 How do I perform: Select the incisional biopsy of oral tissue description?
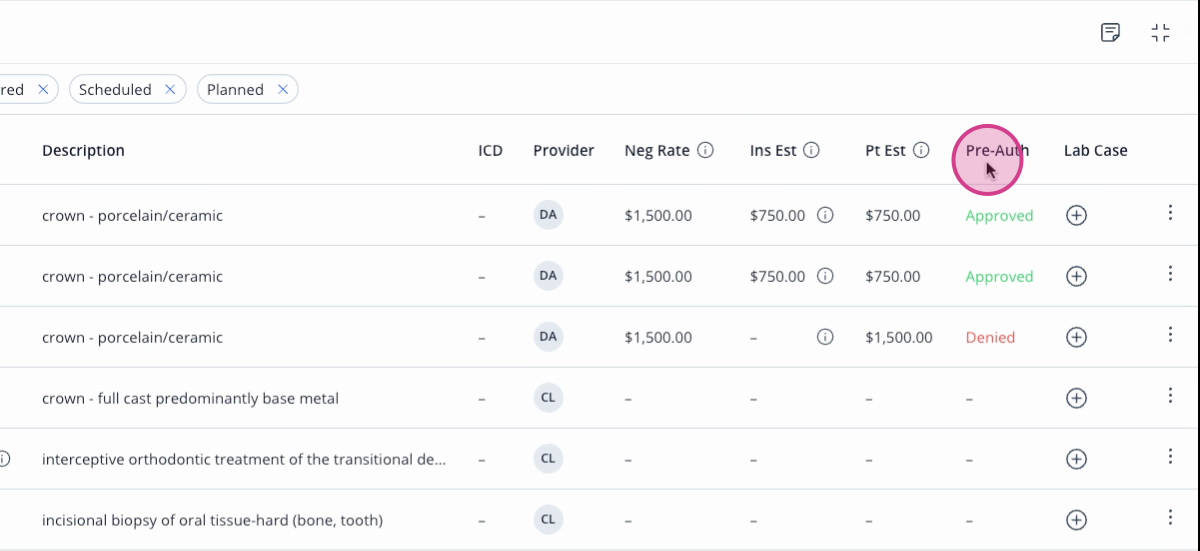click(x=212, y=520)
